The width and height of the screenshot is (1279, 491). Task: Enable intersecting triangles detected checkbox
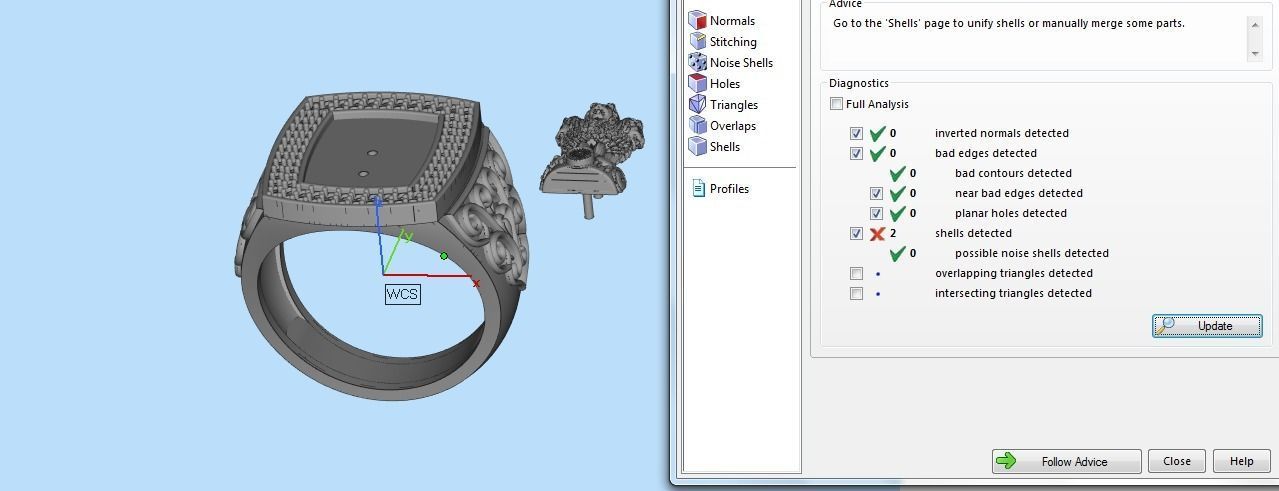[x=856, y=293]
